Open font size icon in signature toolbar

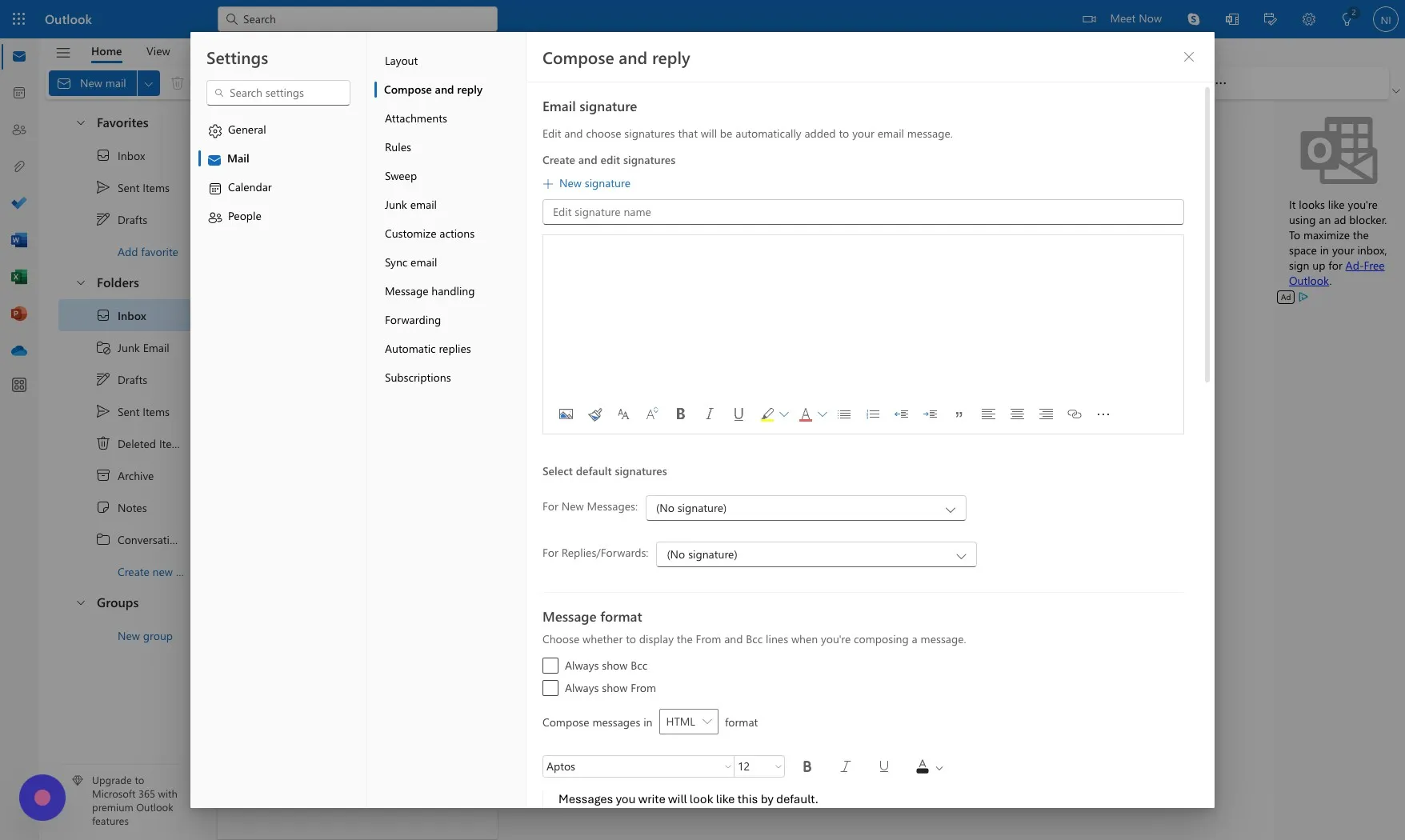(623, 414)
